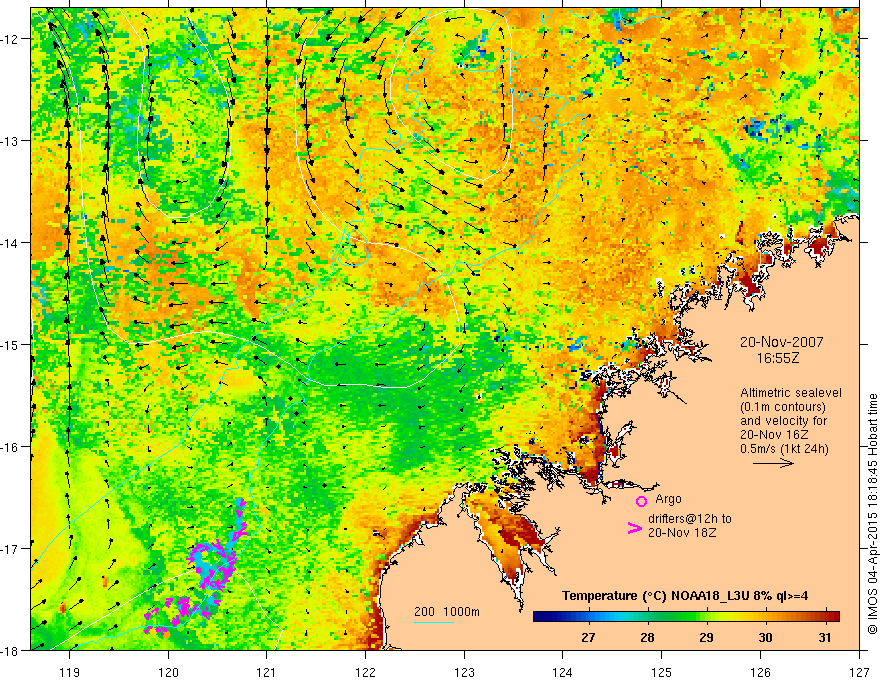Click the latitude label -15
This screenshot has height=680, width=880.
[x=10, y=344]
